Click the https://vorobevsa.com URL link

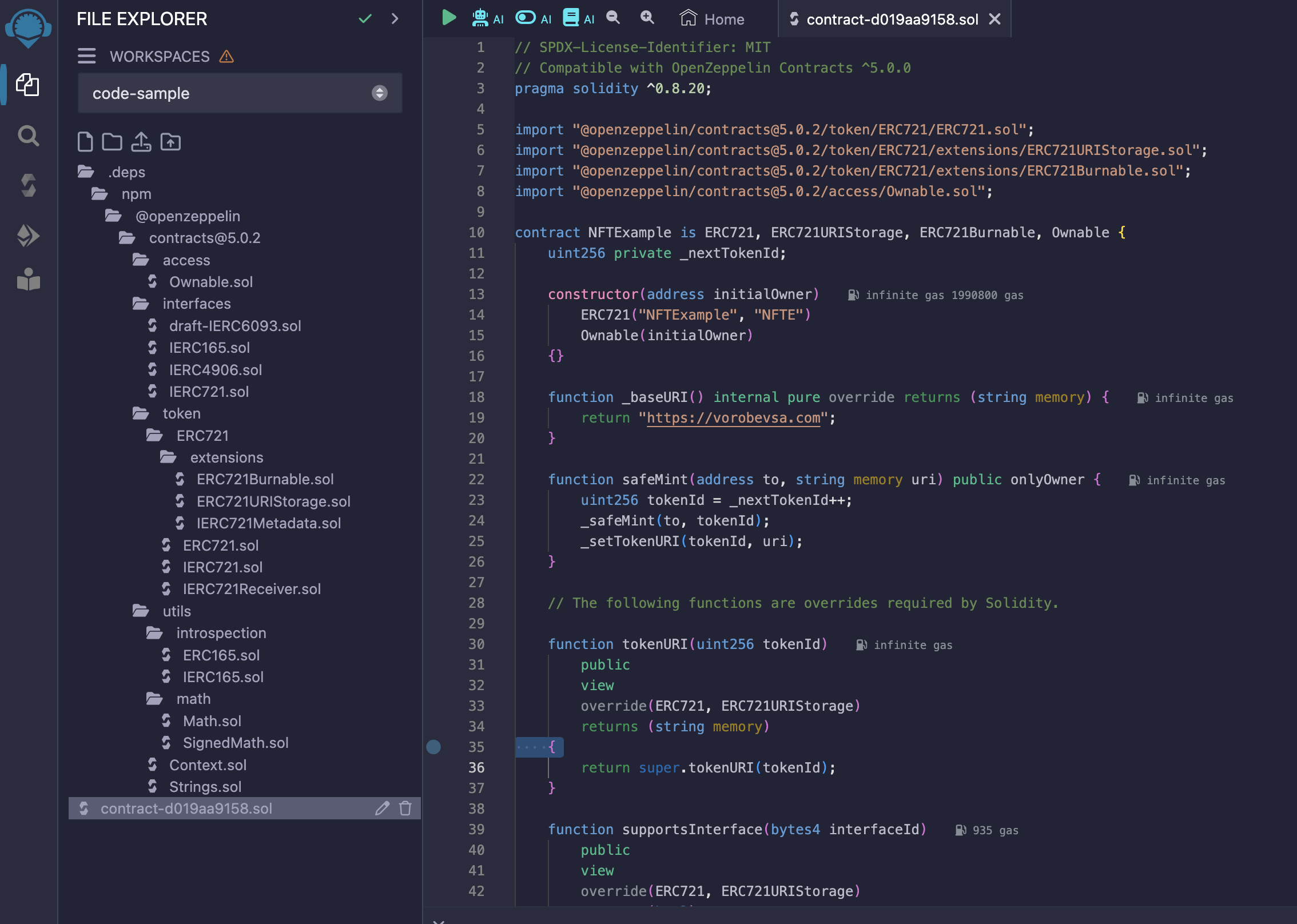tap(735, 418)
